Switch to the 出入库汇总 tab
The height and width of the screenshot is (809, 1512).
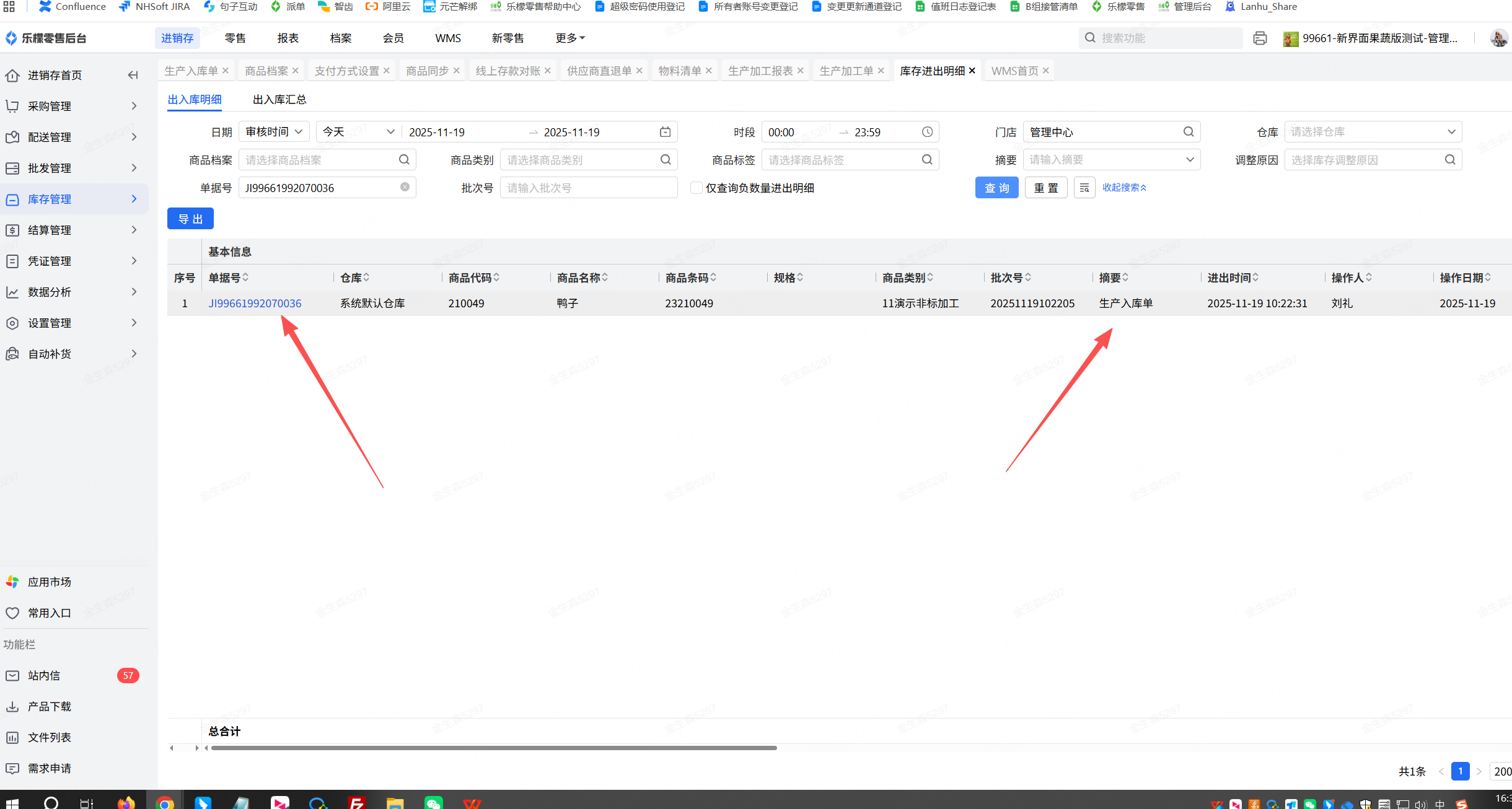pyautogui.click(x=279, y=100)
